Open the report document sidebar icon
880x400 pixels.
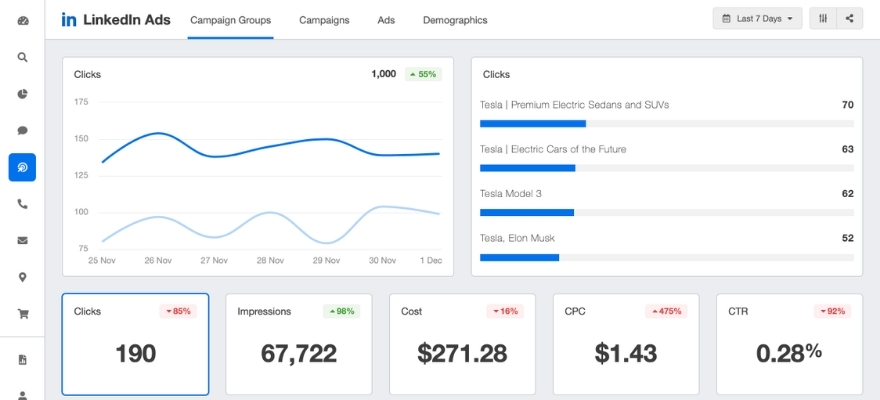22,360
